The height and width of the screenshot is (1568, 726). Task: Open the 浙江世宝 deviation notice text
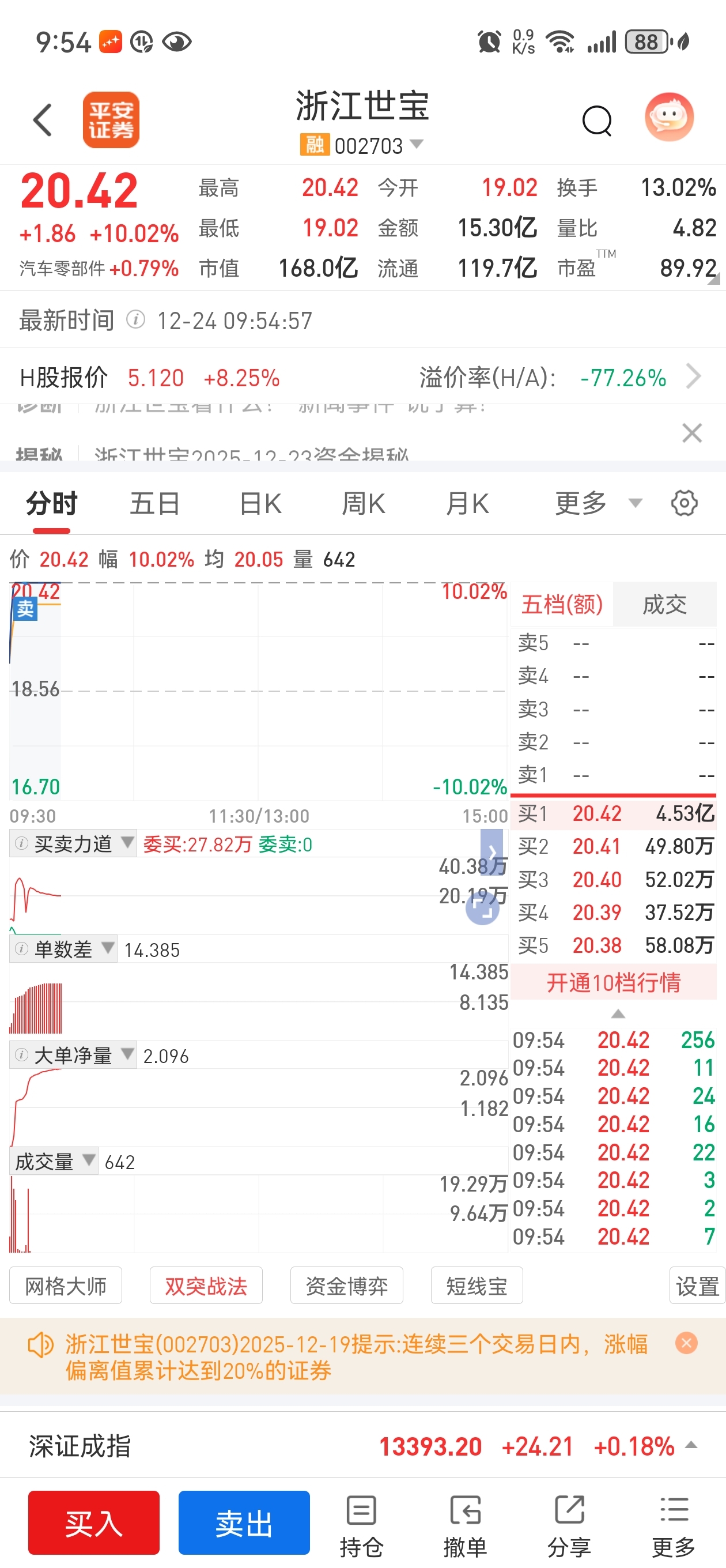tap(357, 1357)
